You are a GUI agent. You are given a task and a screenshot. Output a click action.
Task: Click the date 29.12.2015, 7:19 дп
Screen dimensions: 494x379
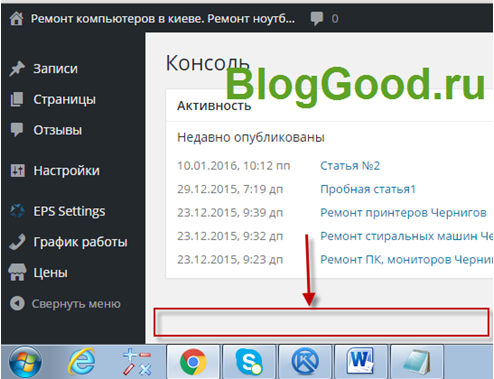click(x=230, y=189)
